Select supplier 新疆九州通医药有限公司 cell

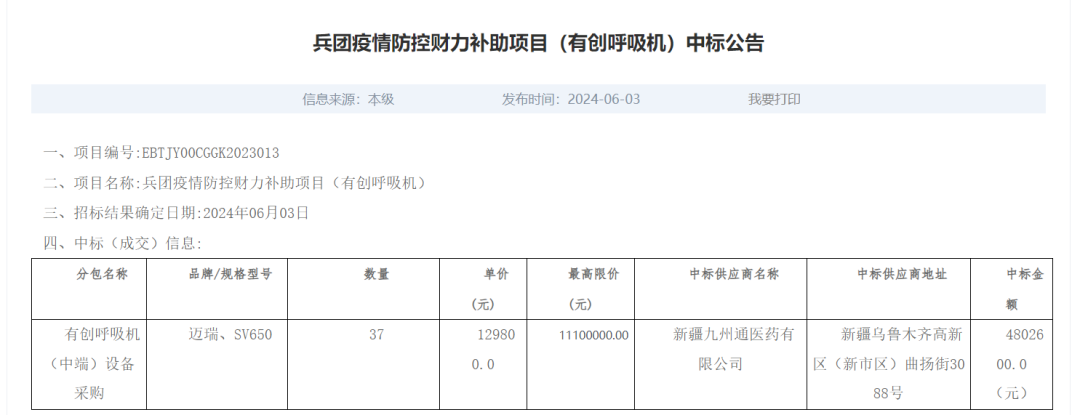720,348
